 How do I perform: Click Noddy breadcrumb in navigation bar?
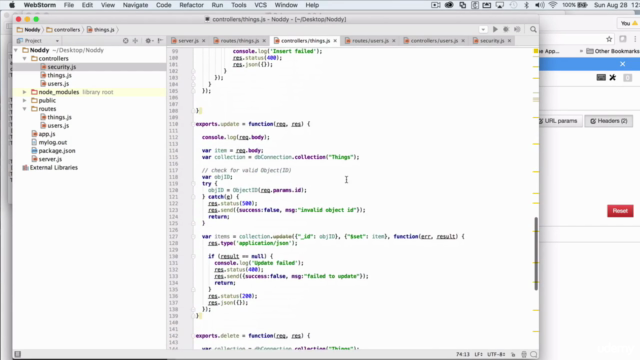29,30
